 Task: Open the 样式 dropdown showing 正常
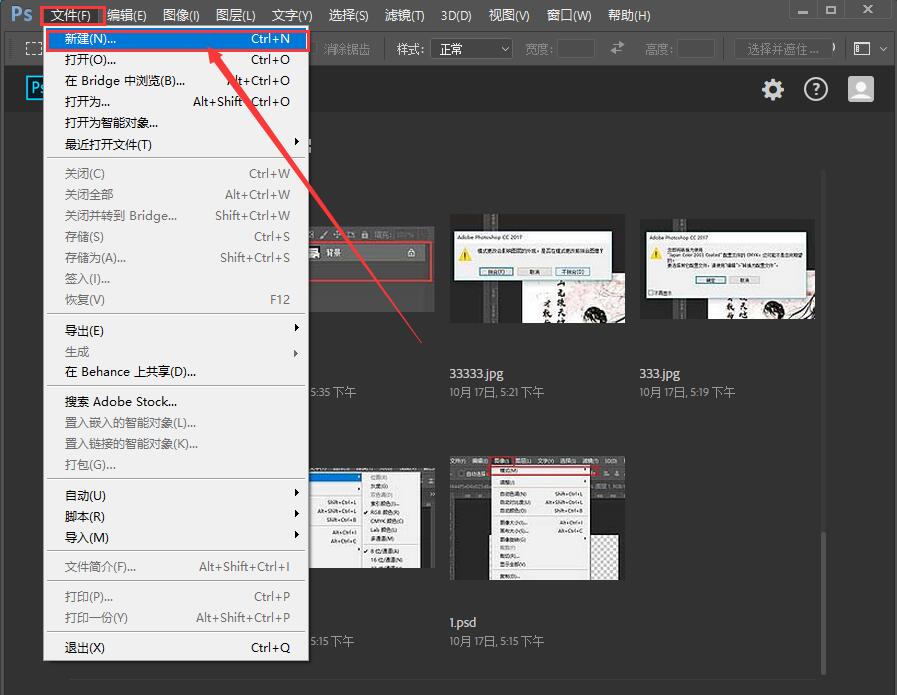(471, 49)
